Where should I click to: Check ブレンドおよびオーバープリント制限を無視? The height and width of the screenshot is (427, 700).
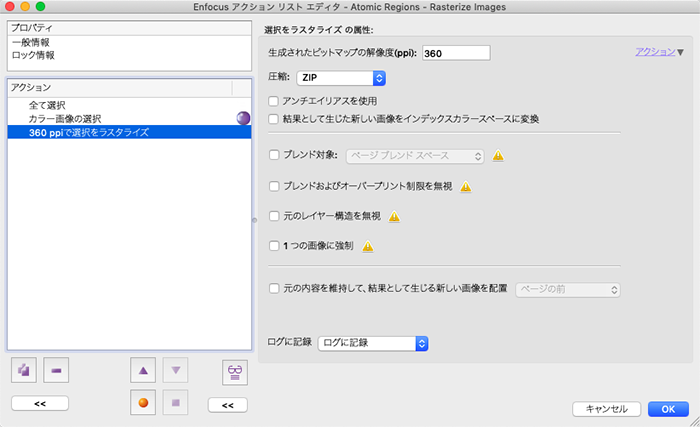(274, 186)
